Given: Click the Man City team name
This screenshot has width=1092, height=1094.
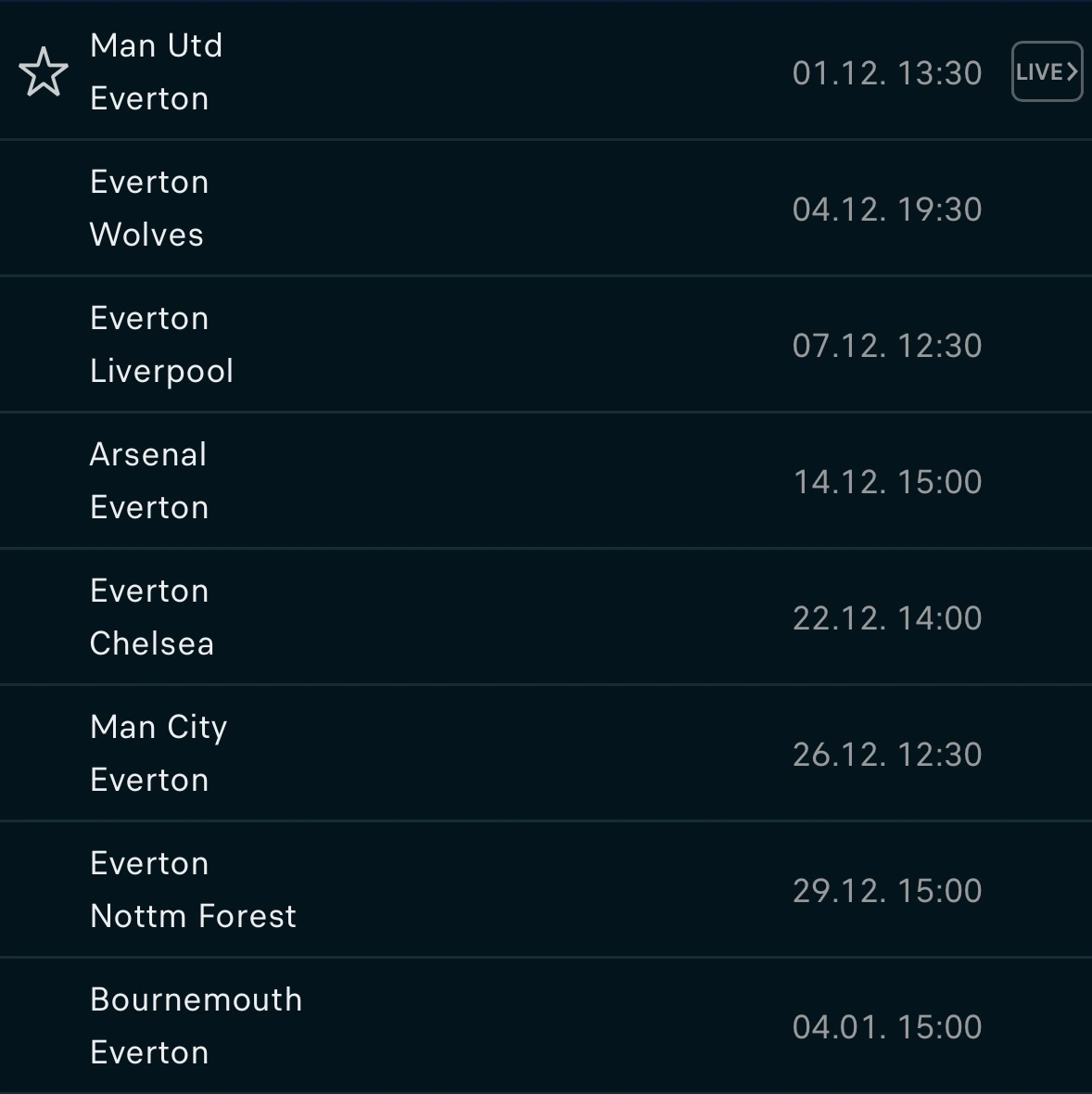Looking at the screenshot, I should coord(159,727).
